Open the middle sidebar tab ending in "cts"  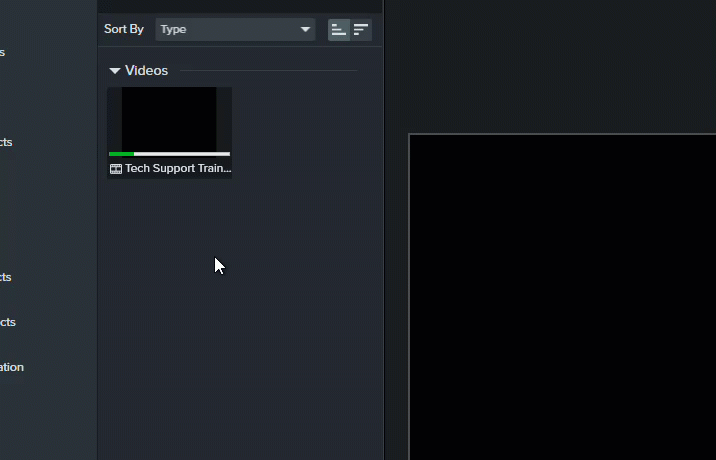(x=6, y=277)
